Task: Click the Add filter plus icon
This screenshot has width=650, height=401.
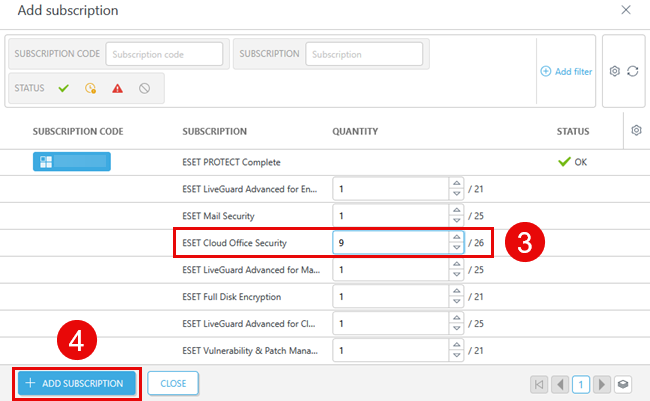Action: (x=546, y=71)
